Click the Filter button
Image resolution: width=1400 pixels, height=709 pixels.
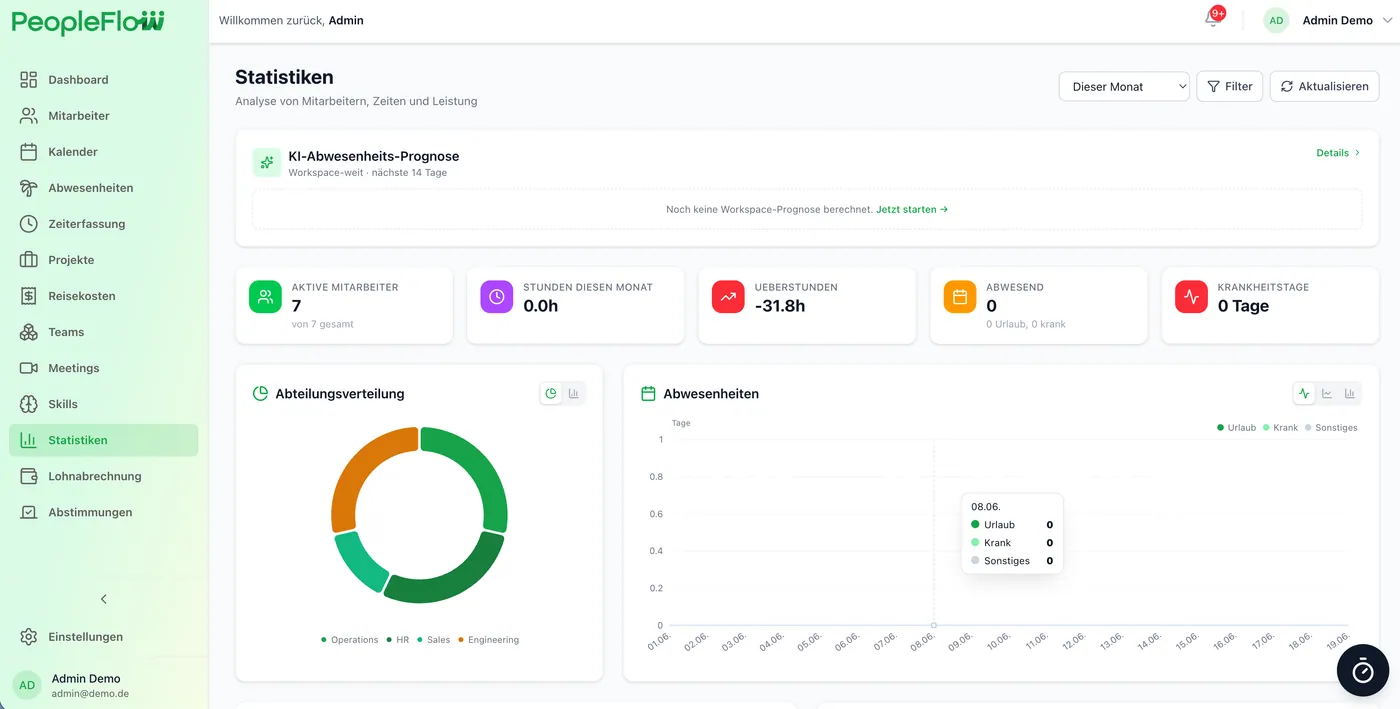[1230, 87]
